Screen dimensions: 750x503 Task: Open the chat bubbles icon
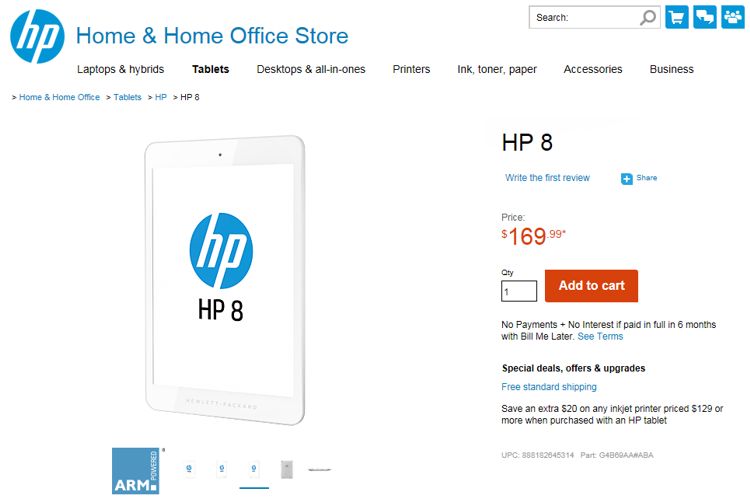point(705,18)
